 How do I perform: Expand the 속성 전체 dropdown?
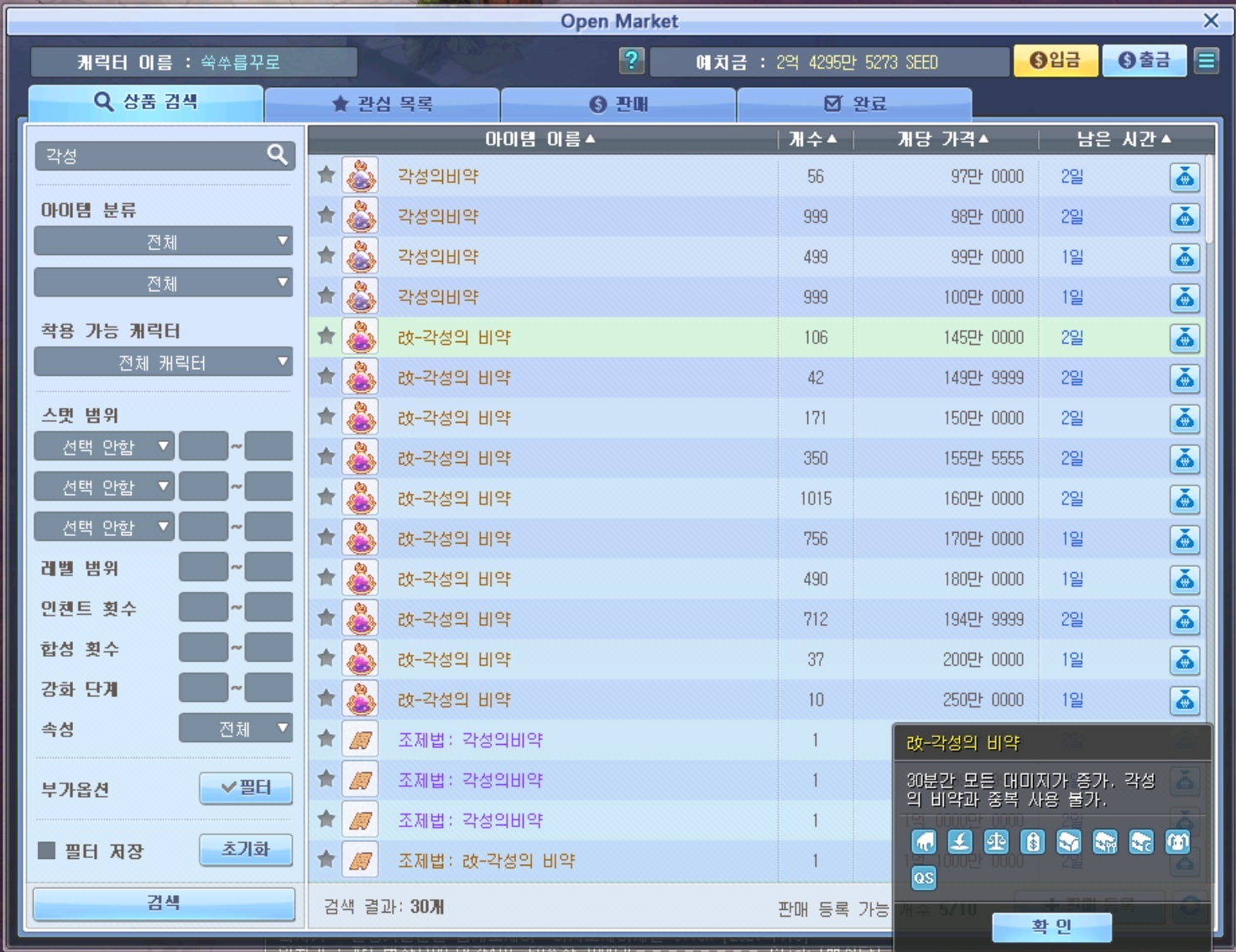(x=236, y=729)
